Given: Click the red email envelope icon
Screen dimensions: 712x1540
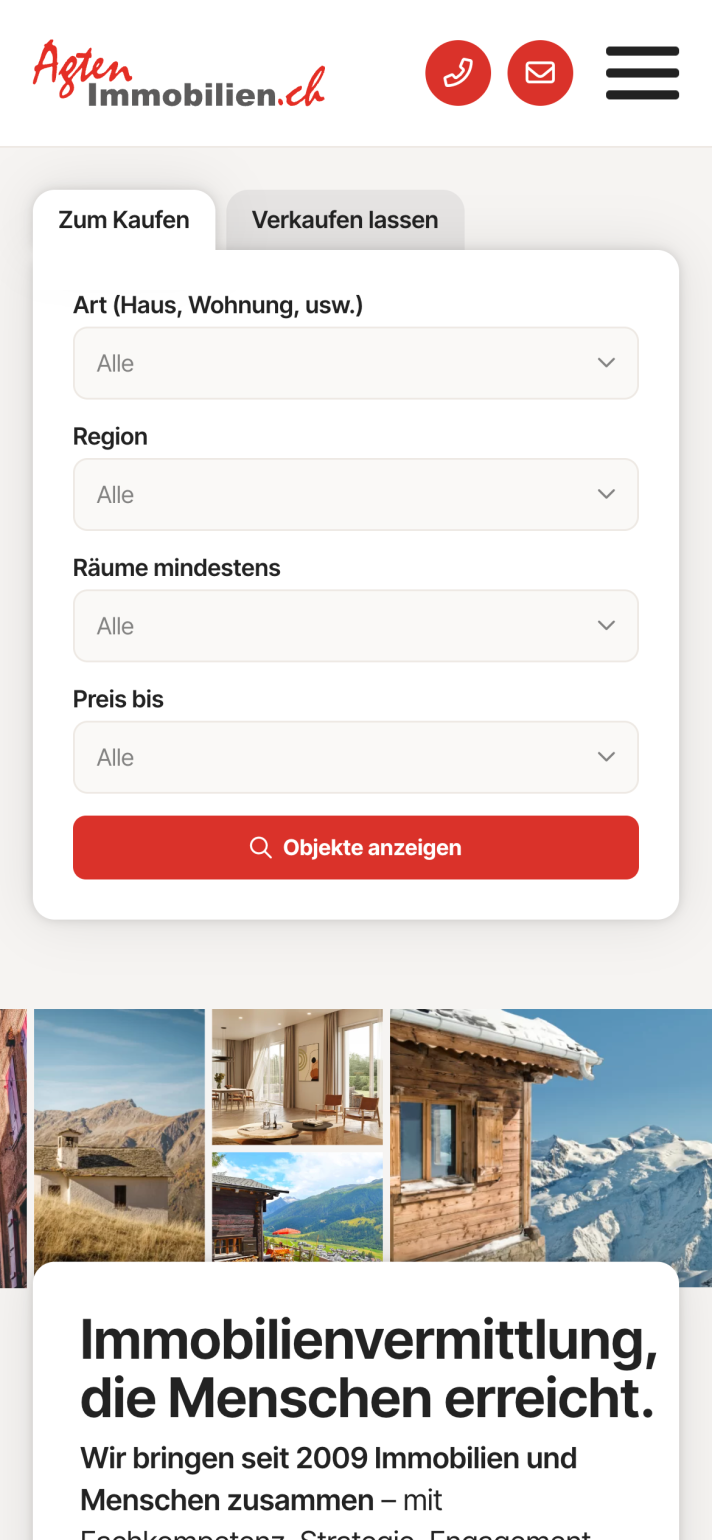Looking at the screenshot, I should click(540, 73).
